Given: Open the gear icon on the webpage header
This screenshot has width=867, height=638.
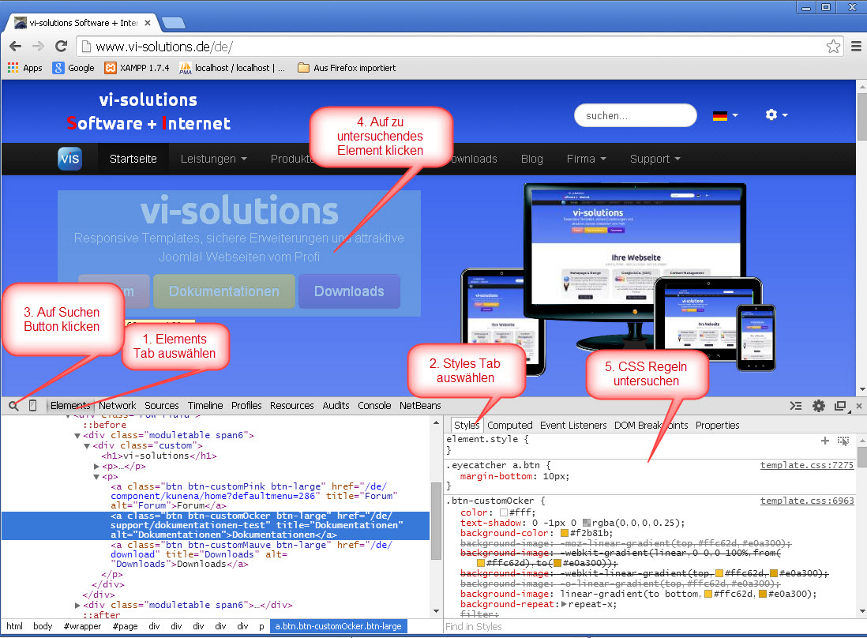Looking at the screenshot, I should point(770,115).
